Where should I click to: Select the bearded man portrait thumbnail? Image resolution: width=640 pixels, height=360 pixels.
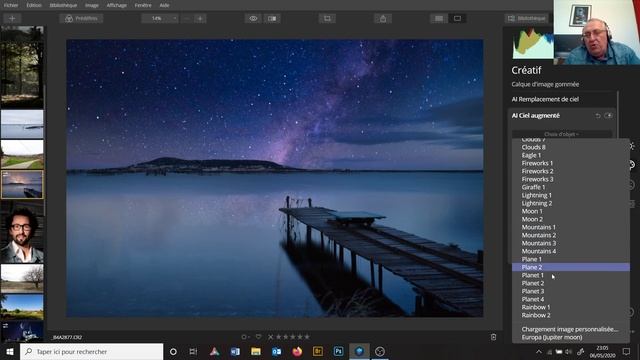point(22,232)
